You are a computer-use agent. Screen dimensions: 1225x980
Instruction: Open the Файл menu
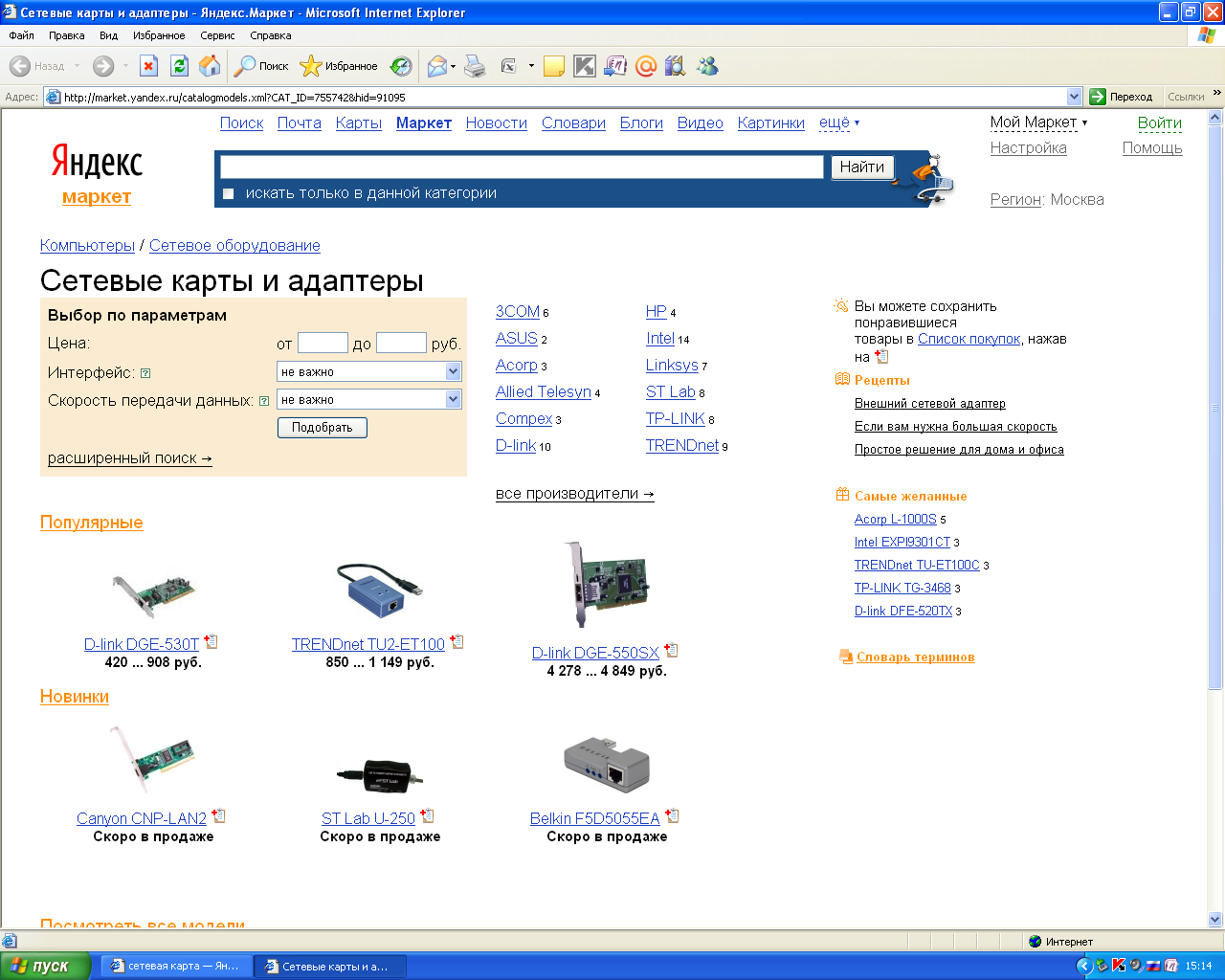tap(21, 35)
